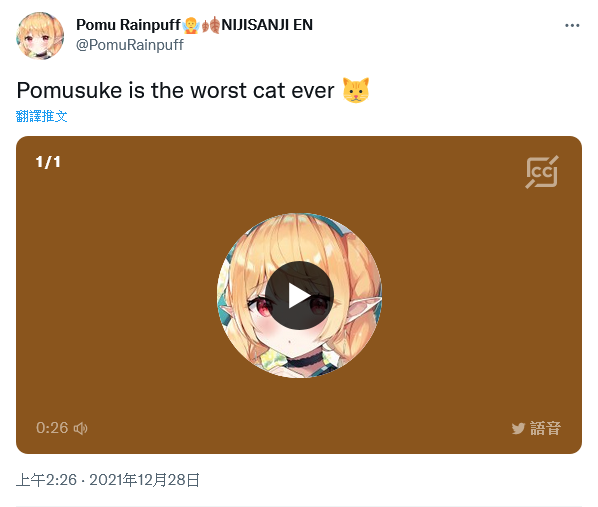The image size is (598, 507).
Task: Click the orange cat emoji in tweet
Action: tap(356, 90)
